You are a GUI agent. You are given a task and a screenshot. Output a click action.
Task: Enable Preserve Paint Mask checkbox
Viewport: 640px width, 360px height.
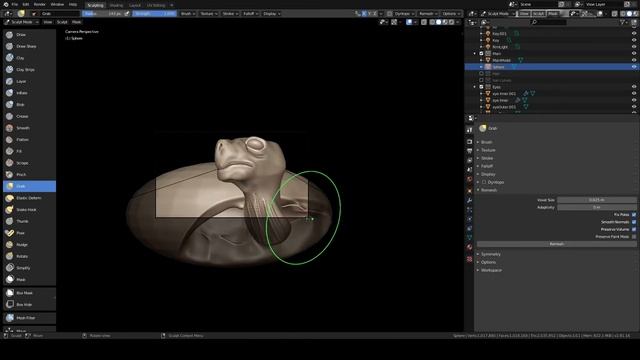pyautogui.click(x=634, y=237)
